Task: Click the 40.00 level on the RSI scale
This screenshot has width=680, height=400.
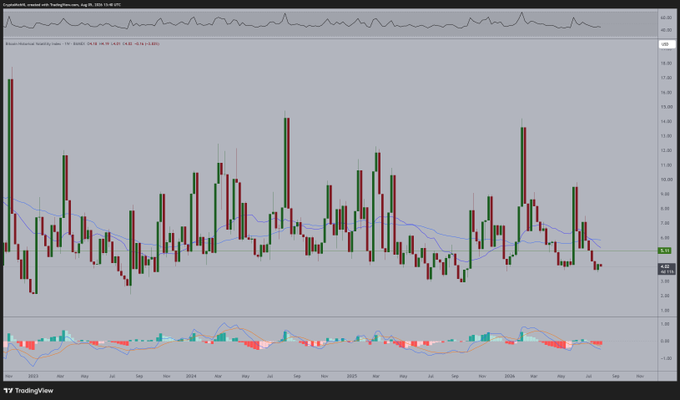Action: pos(666,30)
